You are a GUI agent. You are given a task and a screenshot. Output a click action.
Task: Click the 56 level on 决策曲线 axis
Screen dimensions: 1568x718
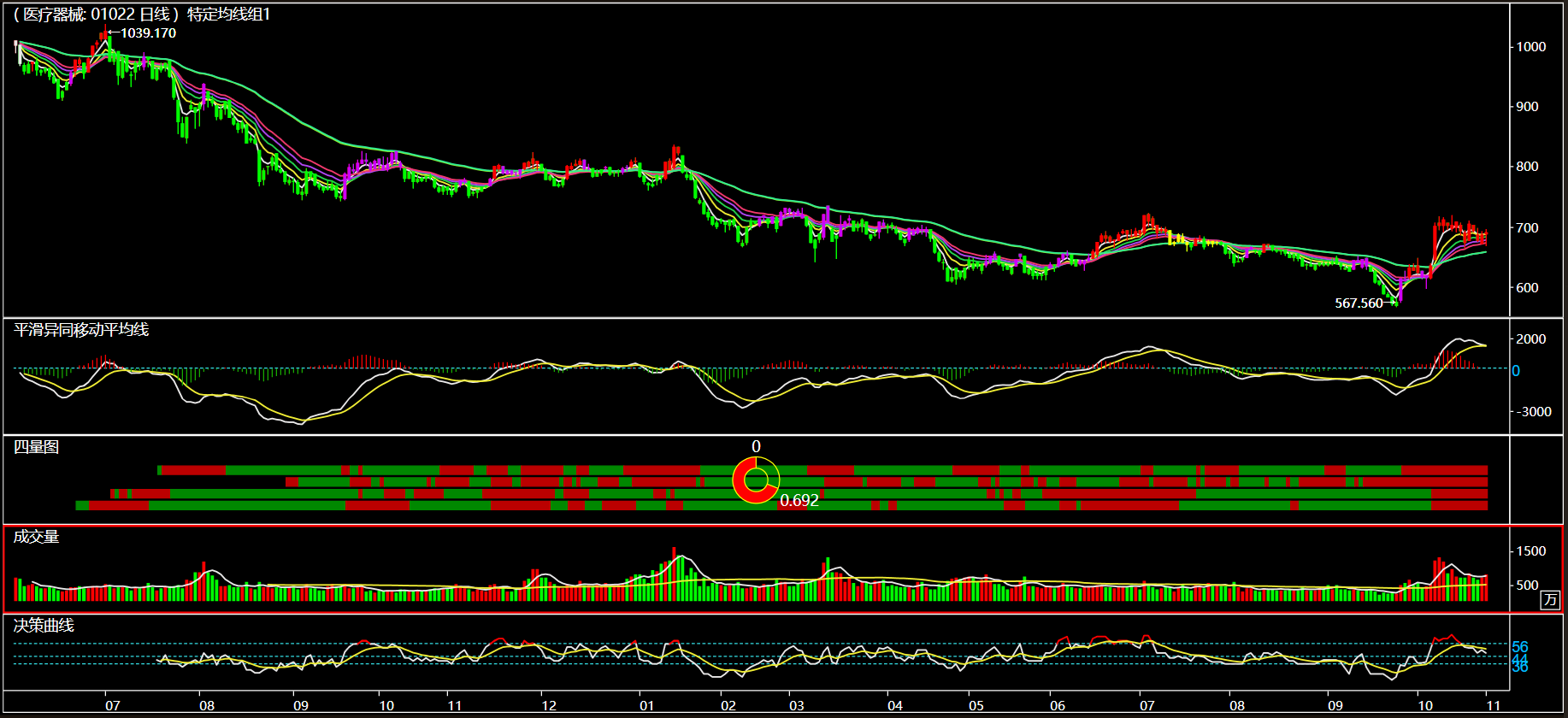1520,647
